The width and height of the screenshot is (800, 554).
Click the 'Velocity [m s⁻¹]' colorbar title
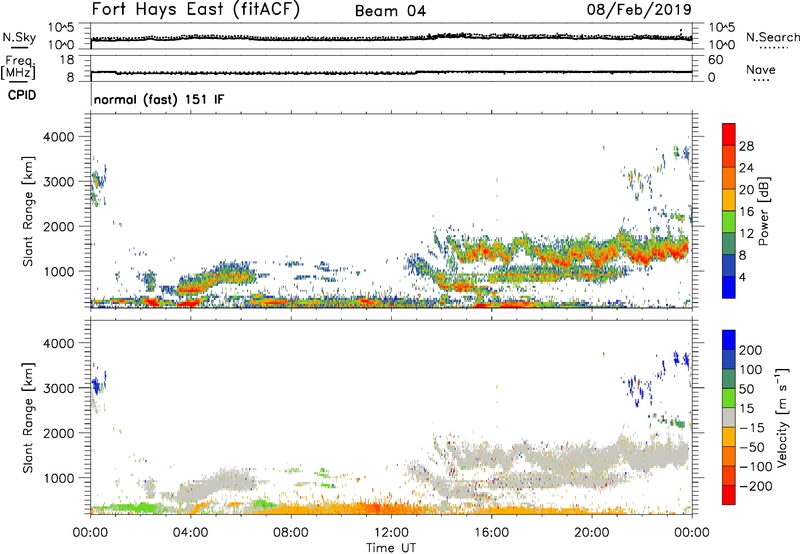tap(782, 417)
